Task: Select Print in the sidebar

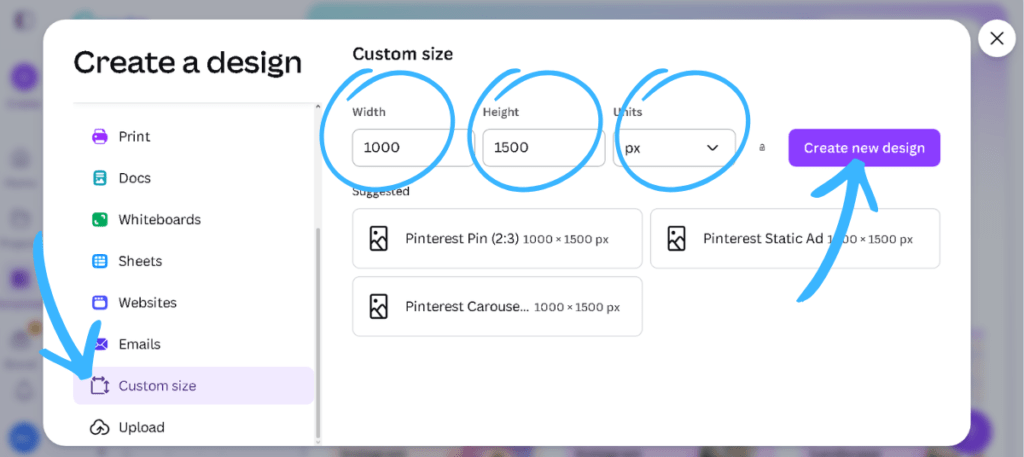Action: point(193,136)
